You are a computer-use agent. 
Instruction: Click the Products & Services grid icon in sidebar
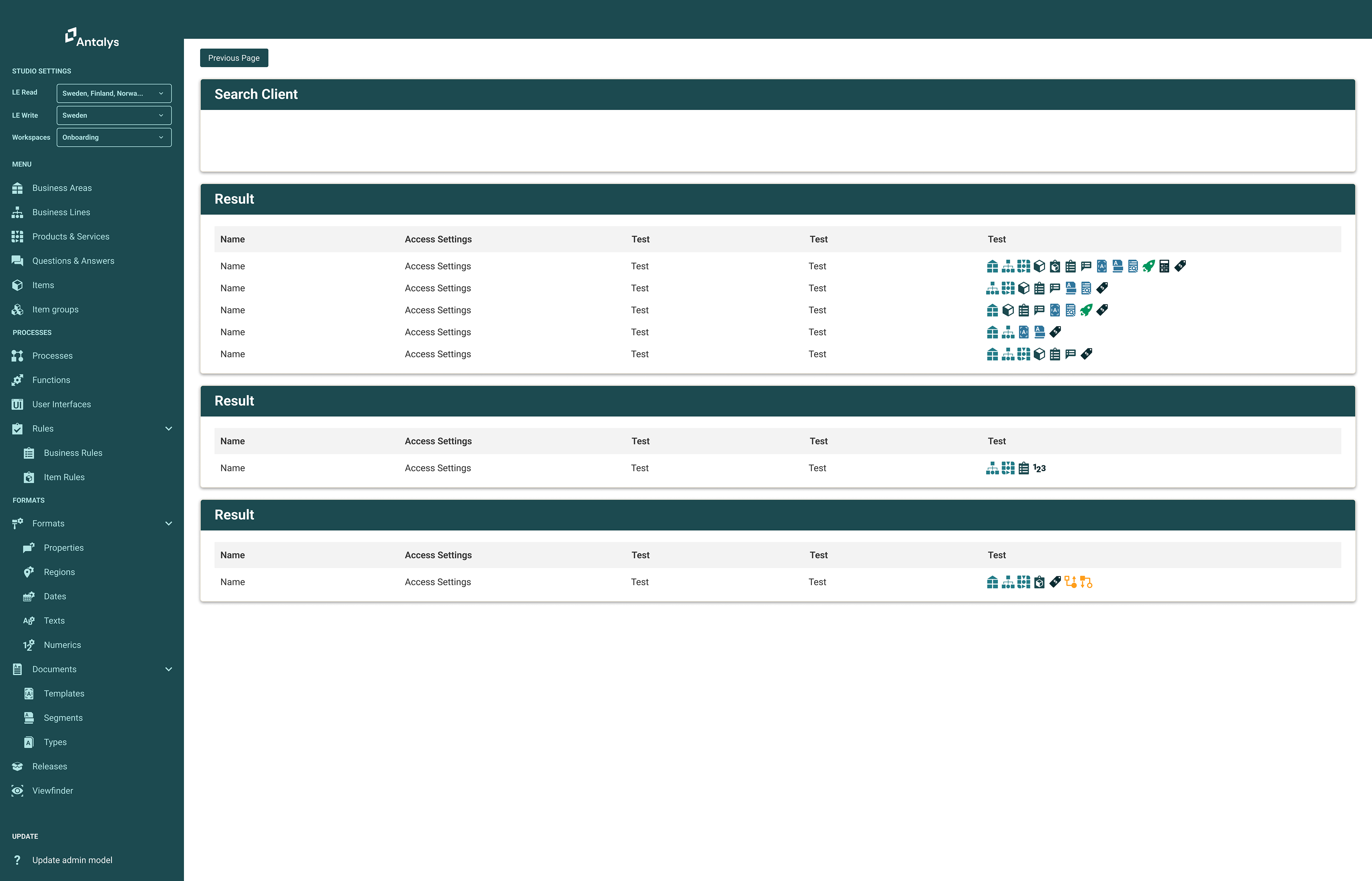[x=17, y=236]
